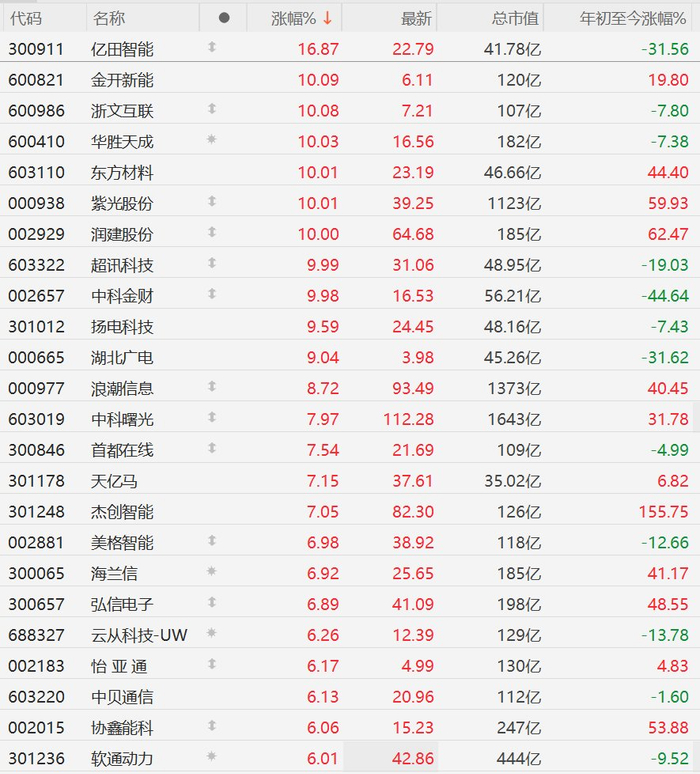
Task: Open the 金开新能 stock name
Action: click(x=122, y=80)
